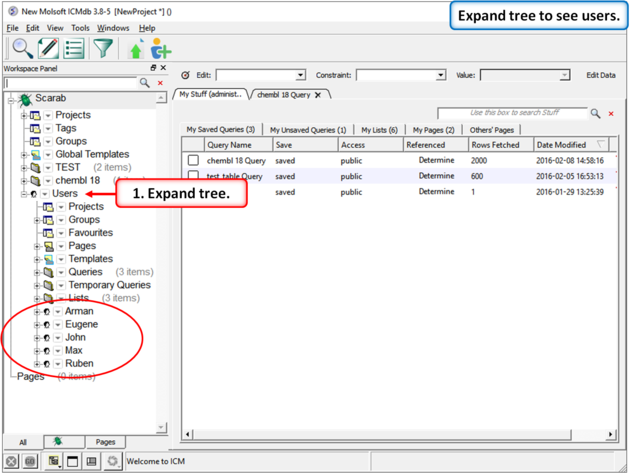Open the Tools menu
Image resolution: width=630 pixels, height=473 pixels.
(x=80, y=28)
